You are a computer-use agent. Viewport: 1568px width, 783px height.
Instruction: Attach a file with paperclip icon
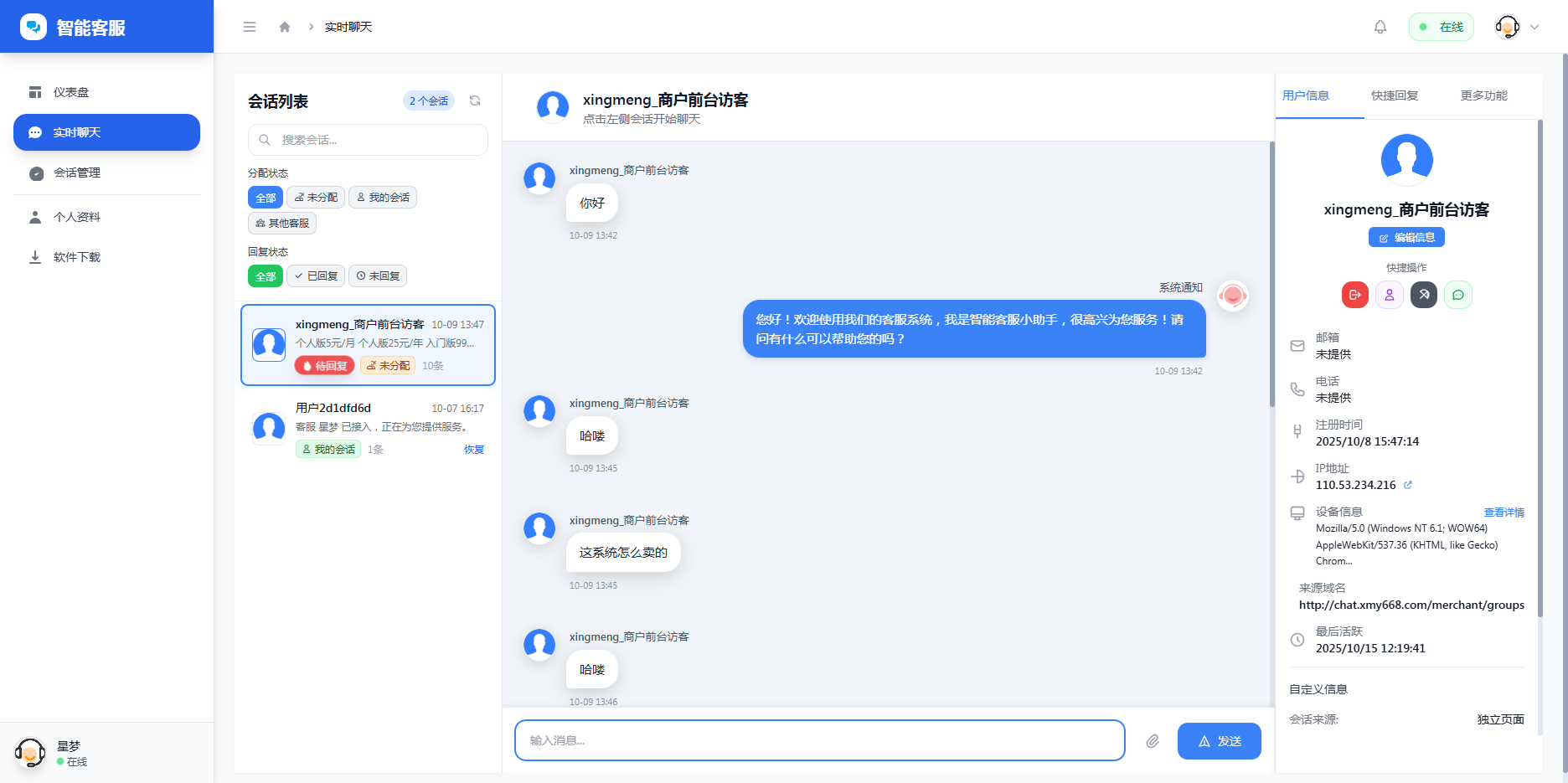tap(1153, 741)
